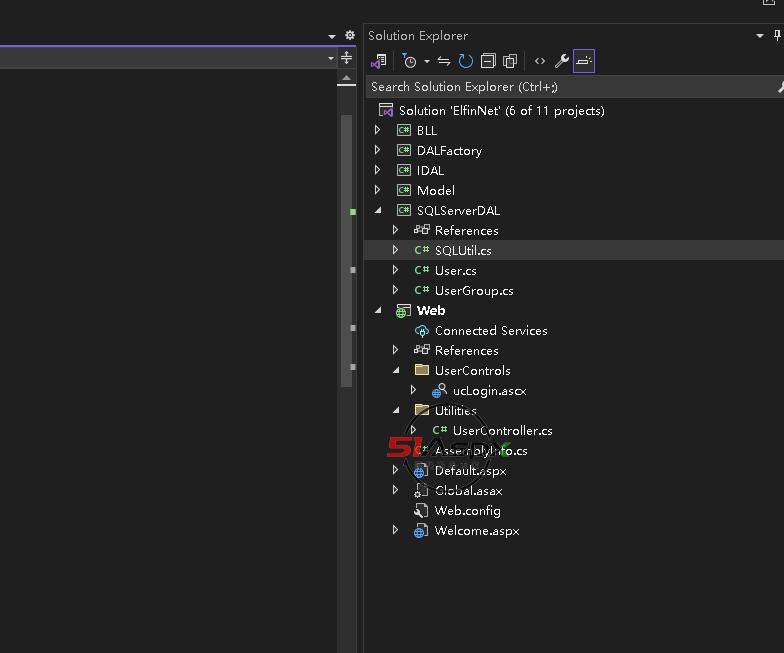Open Properties with the wrench icon
Screen dimensions: 784x653
coord(562,61)
